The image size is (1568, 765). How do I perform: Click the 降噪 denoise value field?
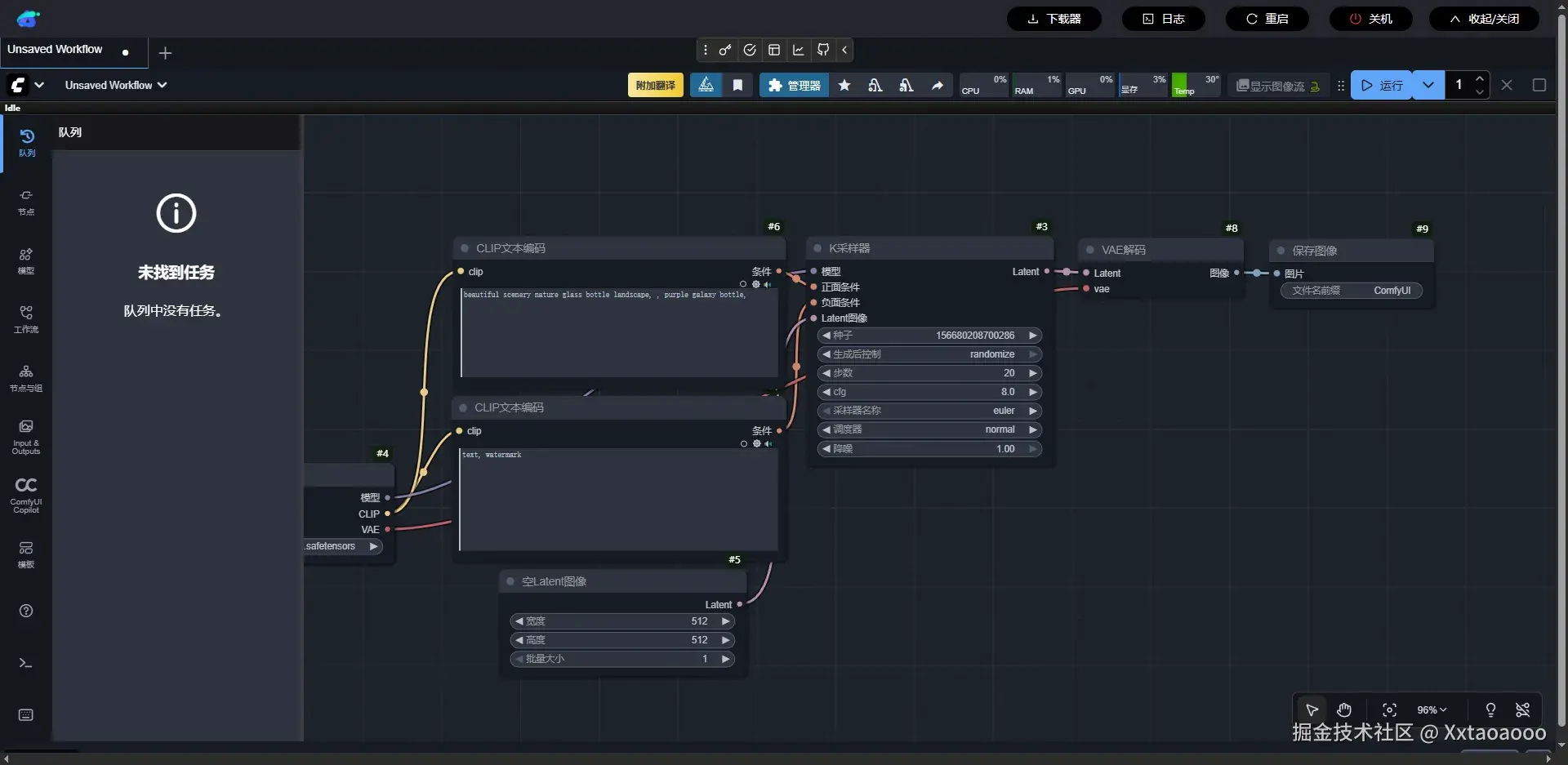point(929,449)
